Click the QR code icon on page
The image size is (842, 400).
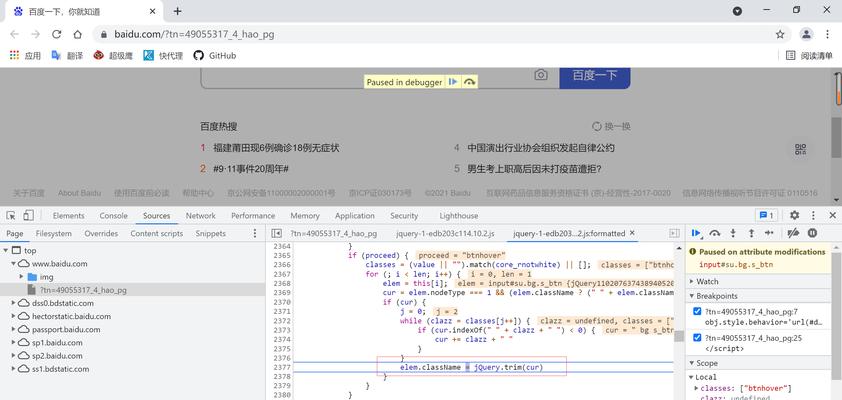(x=801, y=150)
